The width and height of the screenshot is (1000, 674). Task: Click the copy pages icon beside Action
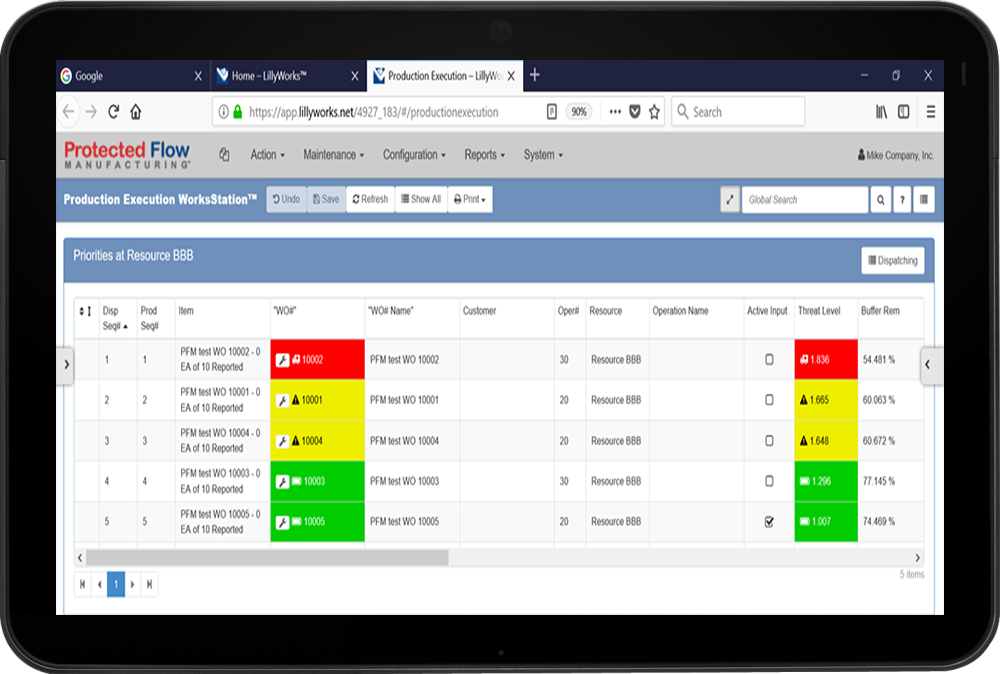(224, 155)
